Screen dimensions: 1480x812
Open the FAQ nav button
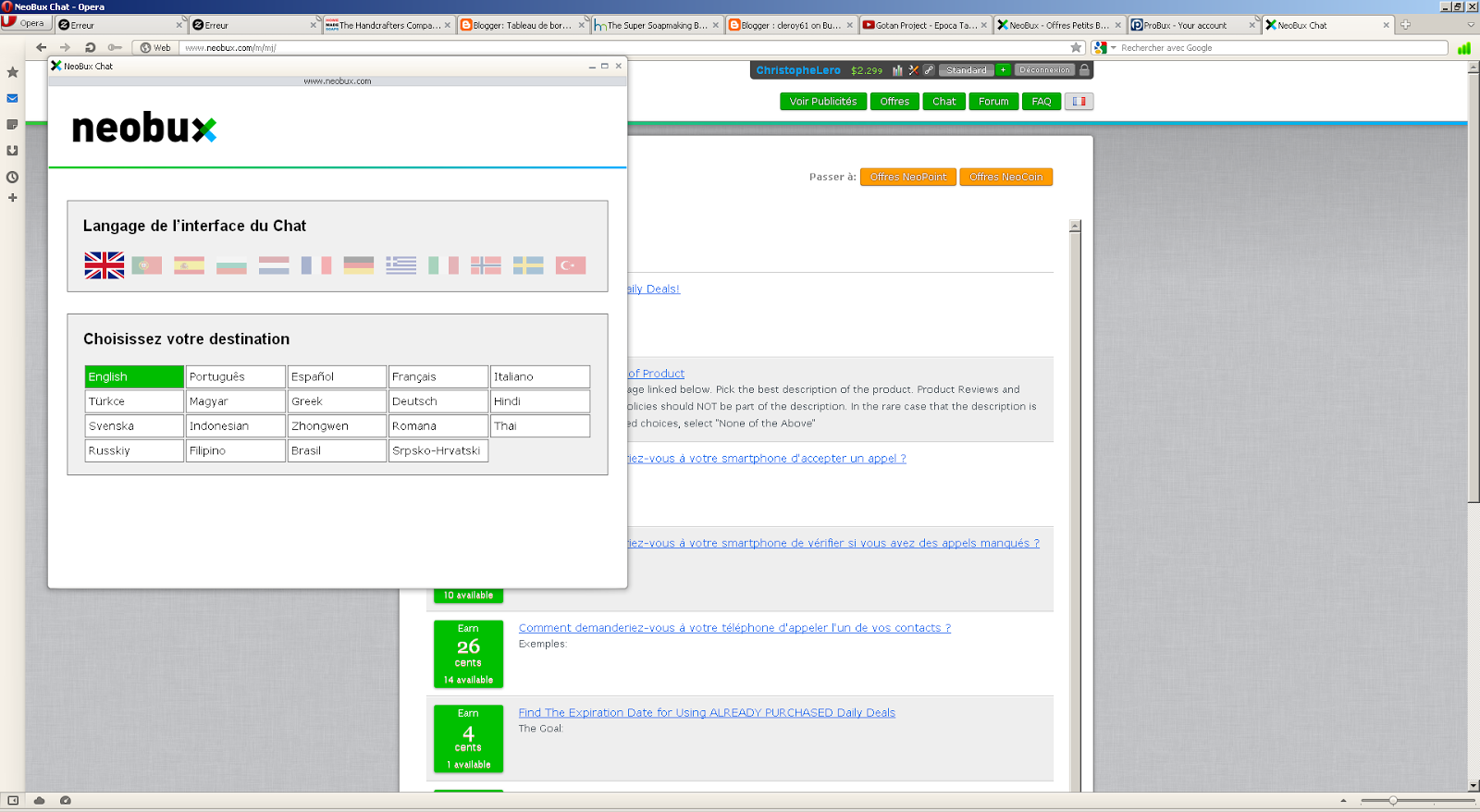click(x=1042, y=102)
